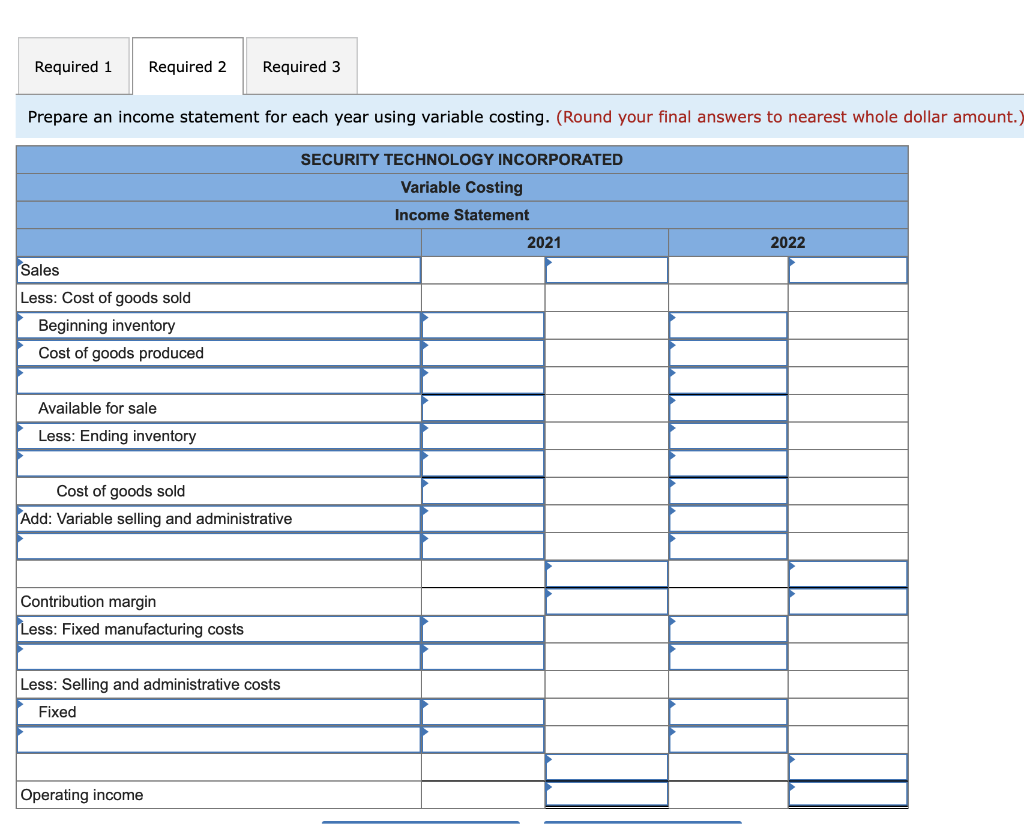
Task: Click the 2022 Operating income field
Action: 848,795
